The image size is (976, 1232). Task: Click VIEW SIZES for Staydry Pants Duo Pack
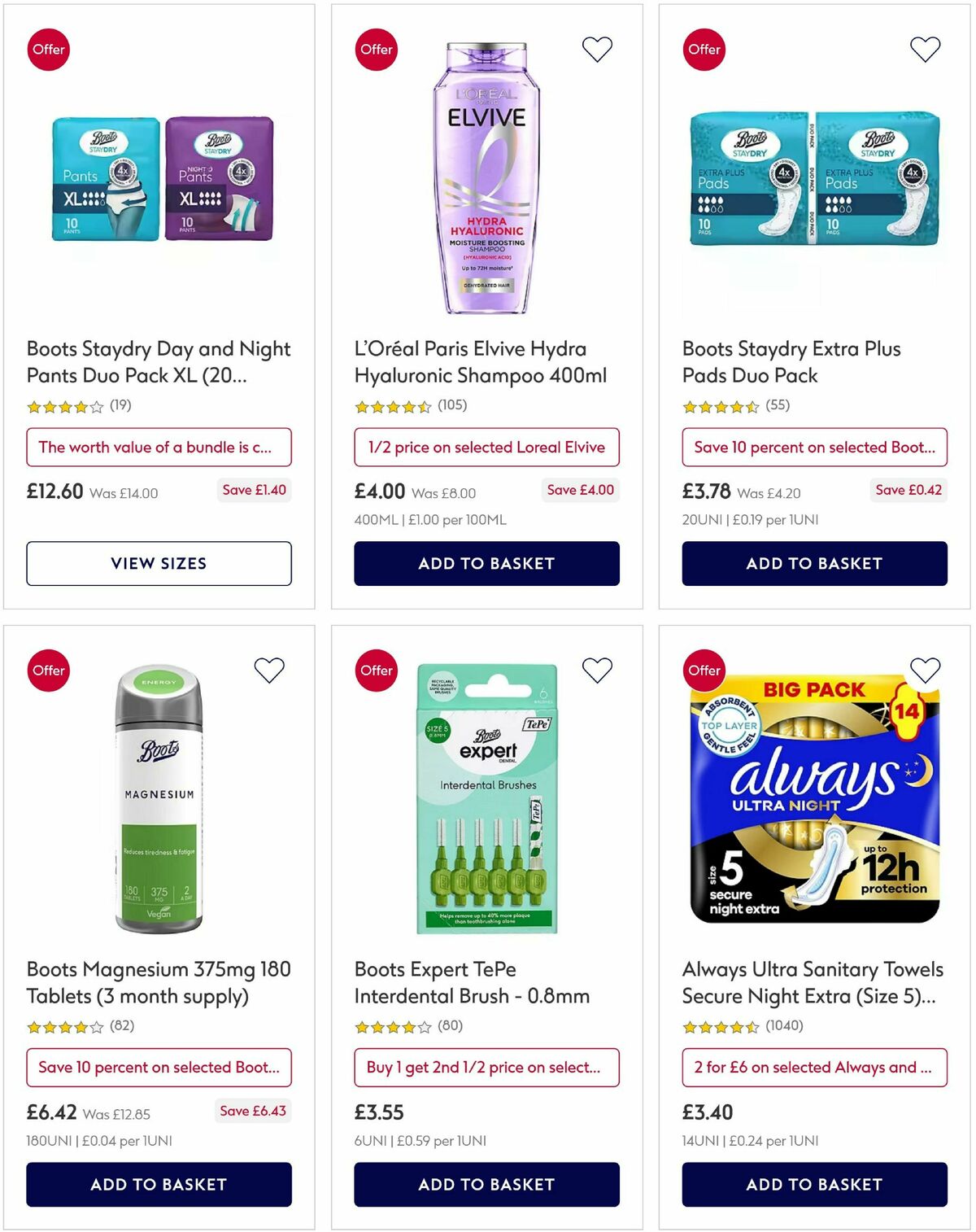point(159,563)
